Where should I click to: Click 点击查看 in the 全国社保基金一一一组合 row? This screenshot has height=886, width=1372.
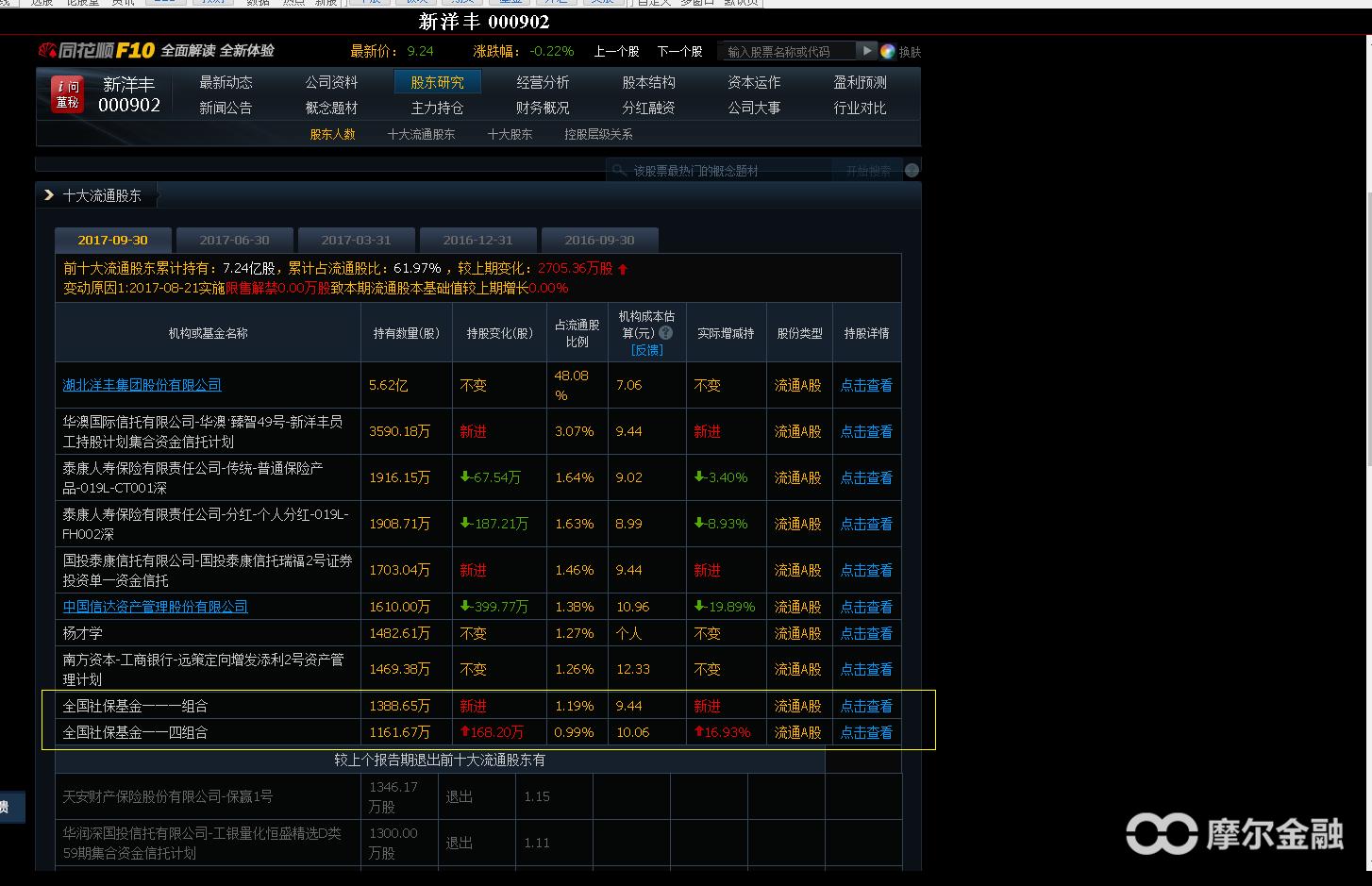pos(866,706)
